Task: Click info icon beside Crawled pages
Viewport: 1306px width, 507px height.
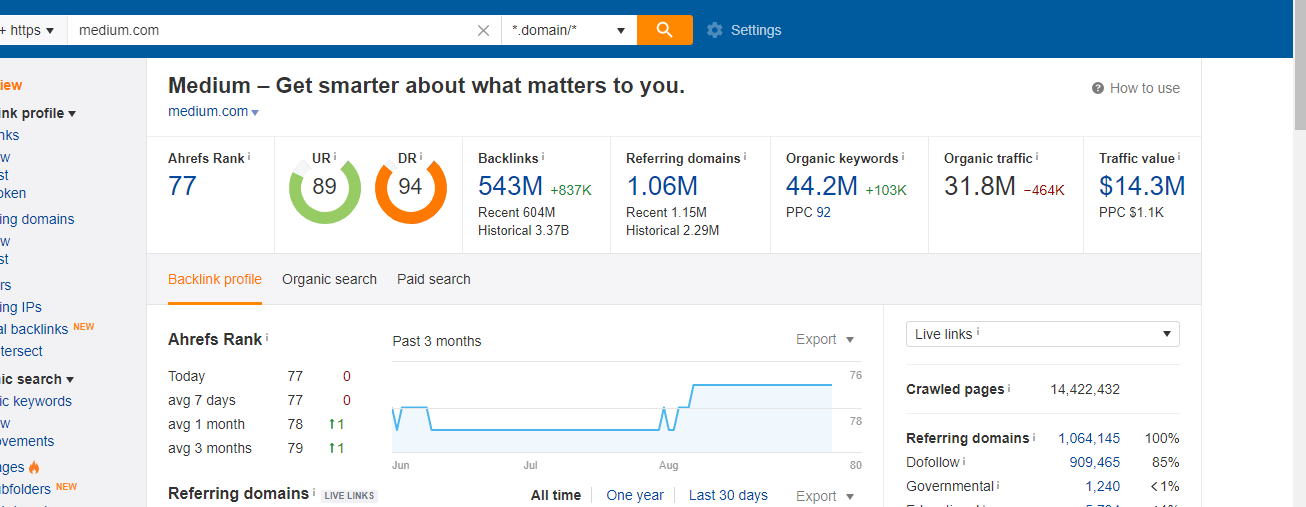Action: coord(1009,389)
